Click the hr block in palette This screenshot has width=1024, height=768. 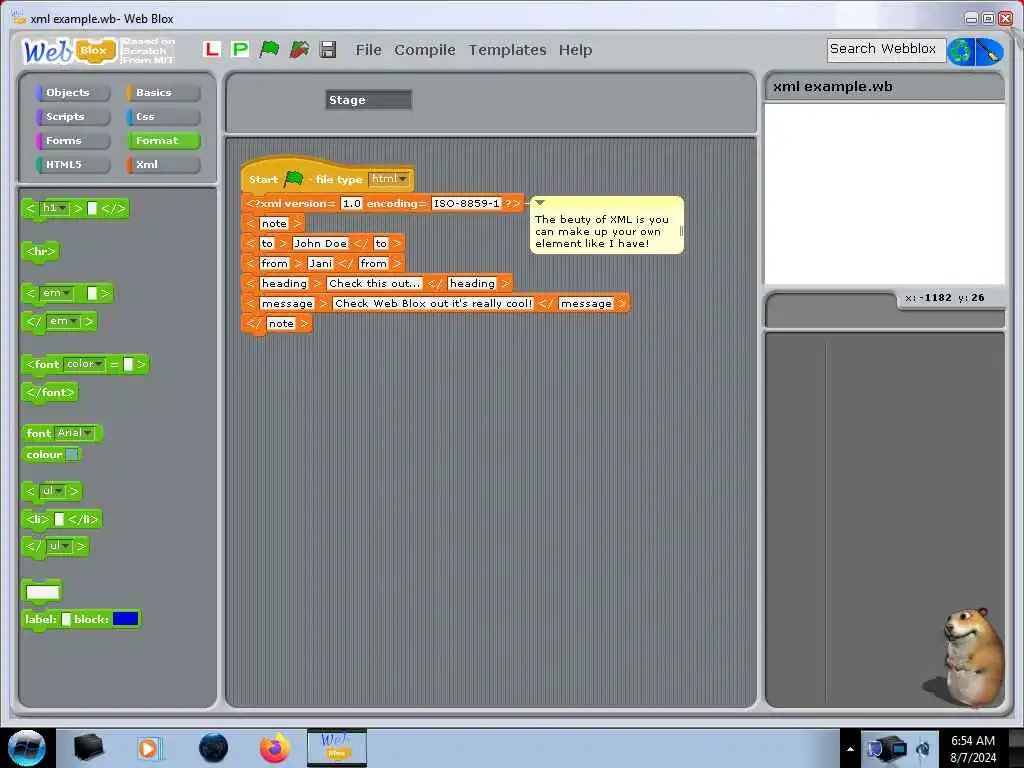click(x=40, y=251)
